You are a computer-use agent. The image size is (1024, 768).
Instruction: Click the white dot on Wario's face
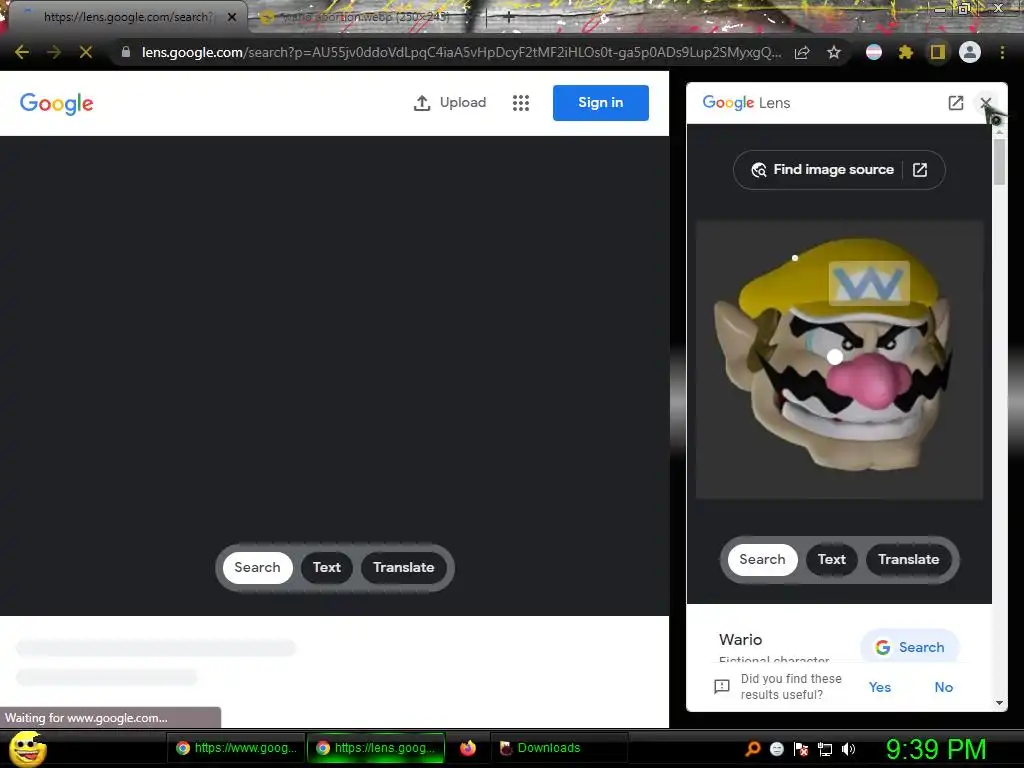point(835,357)
